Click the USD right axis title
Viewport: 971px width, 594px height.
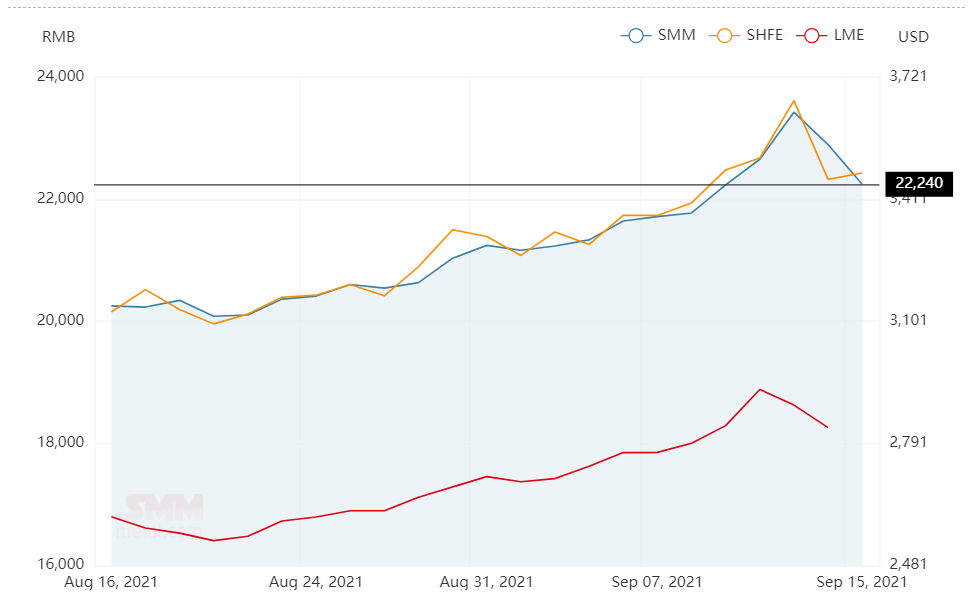913,37
